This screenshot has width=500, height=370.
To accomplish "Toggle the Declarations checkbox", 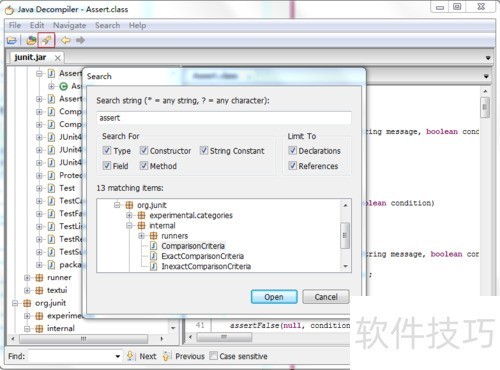I will [x=292, y=150].
